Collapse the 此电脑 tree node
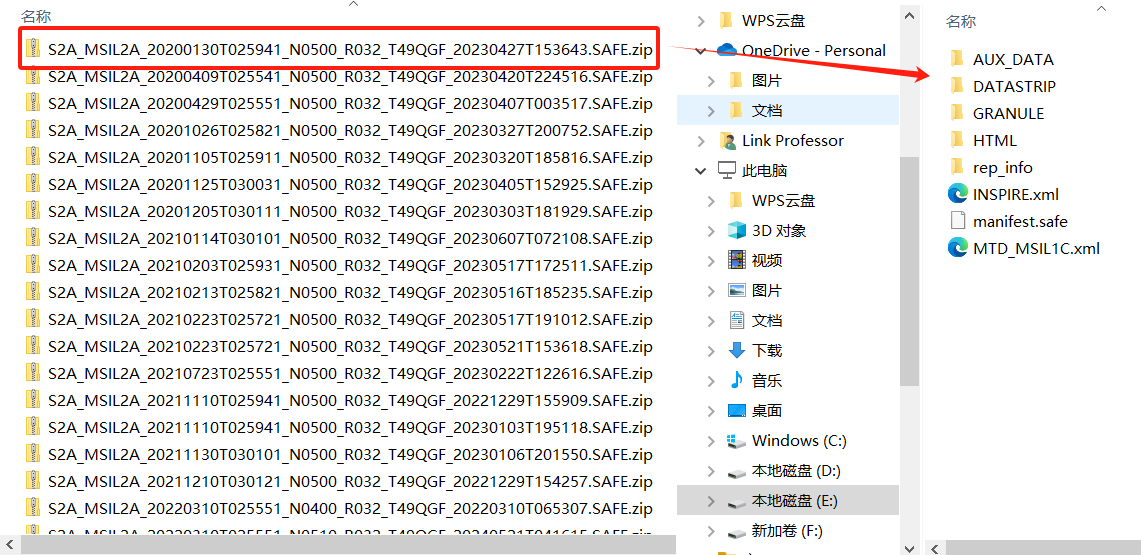Screen dimensions: 1141x555 point(701,171)
